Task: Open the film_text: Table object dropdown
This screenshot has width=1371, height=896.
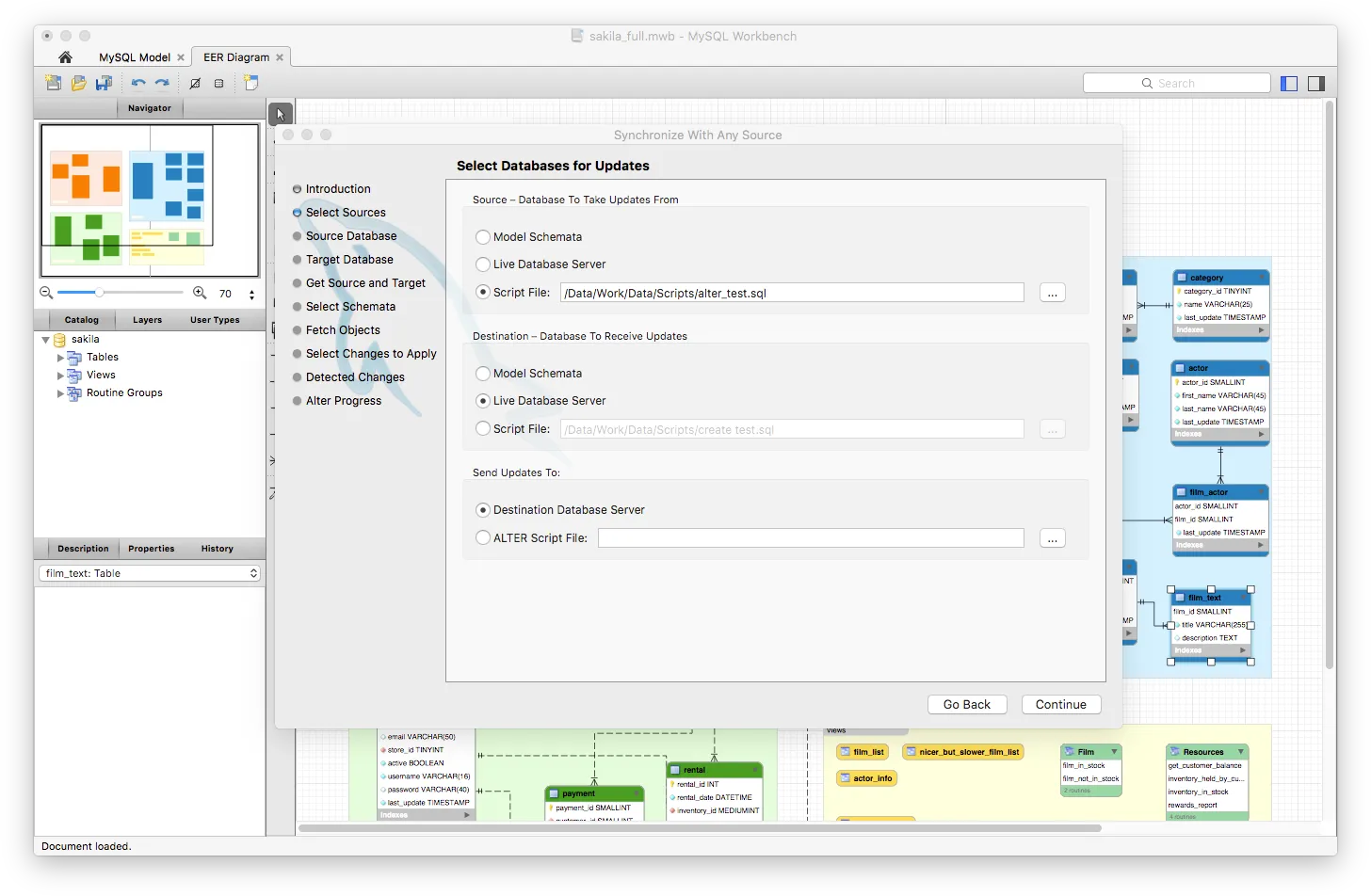Action: [150, 573]
